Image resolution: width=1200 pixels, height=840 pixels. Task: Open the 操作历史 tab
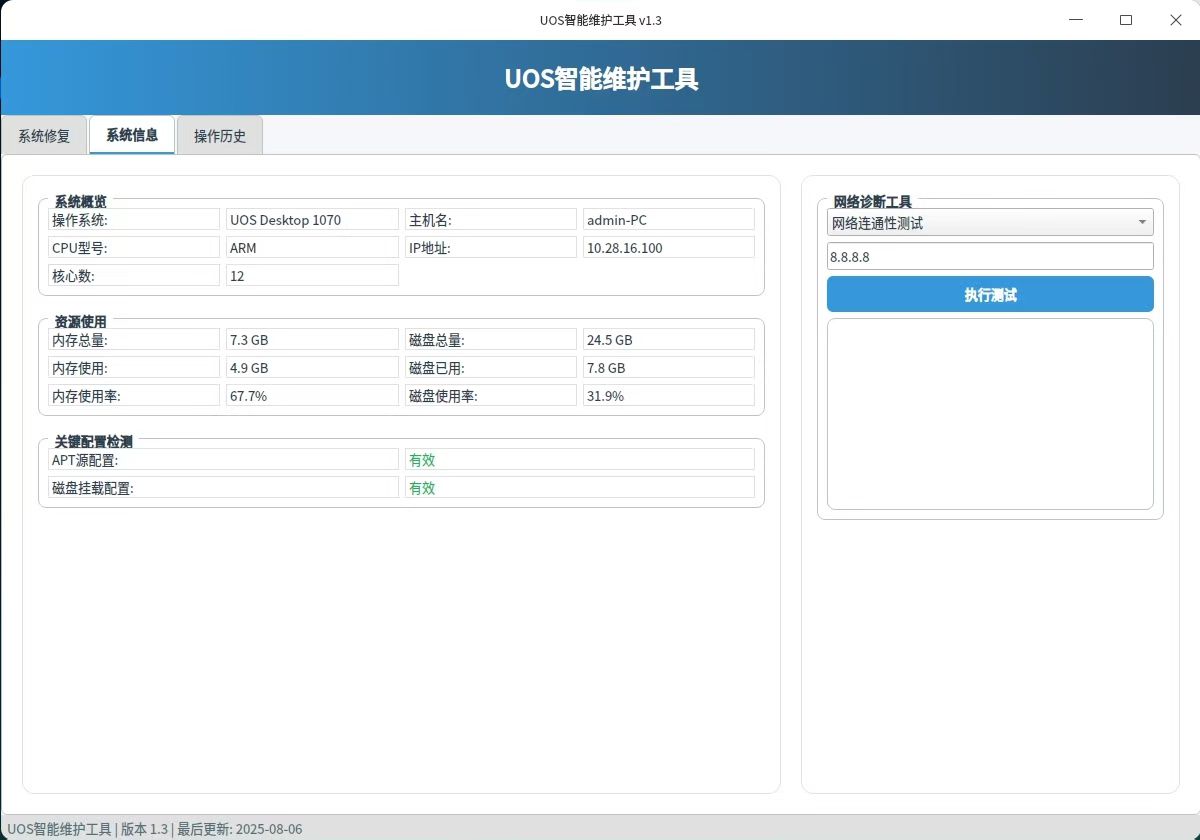220,136
